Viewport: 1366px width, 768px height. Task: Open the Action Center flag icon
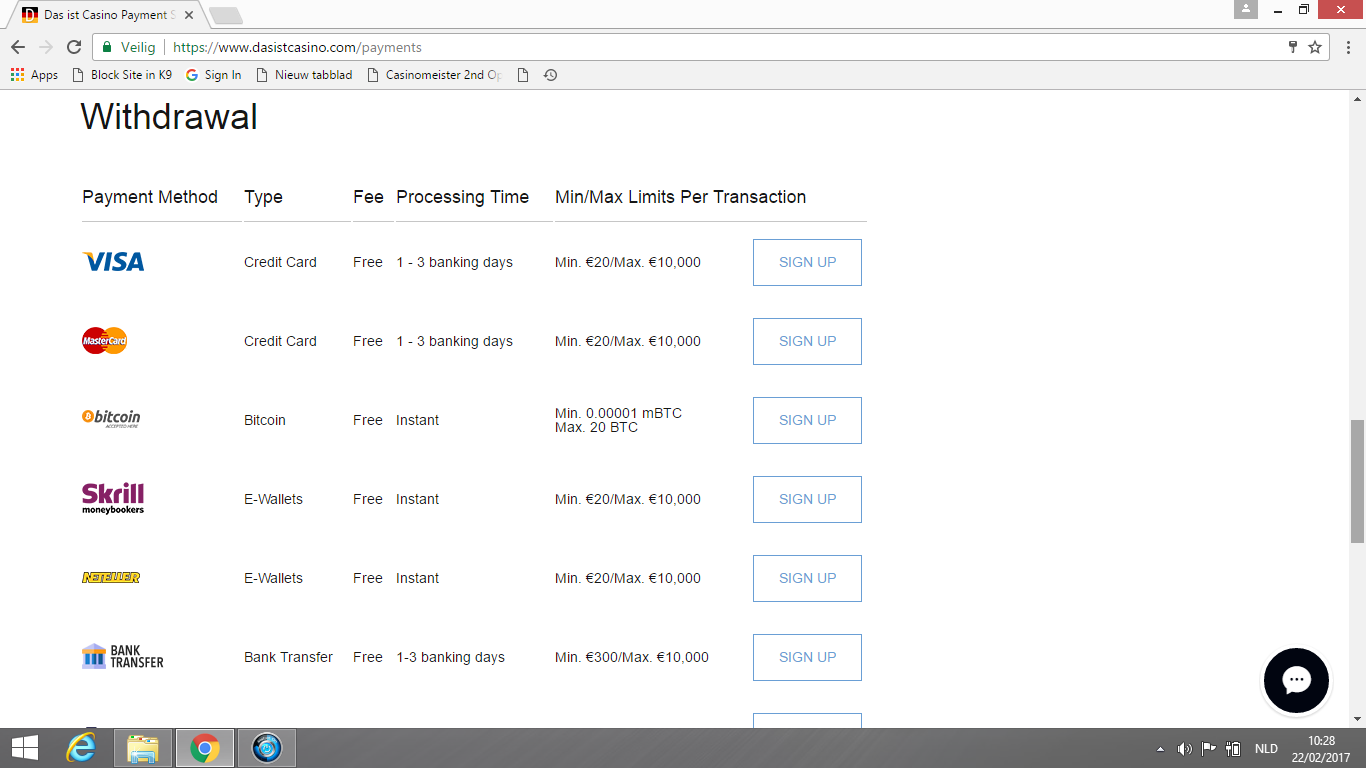[x=1209, y=749]
